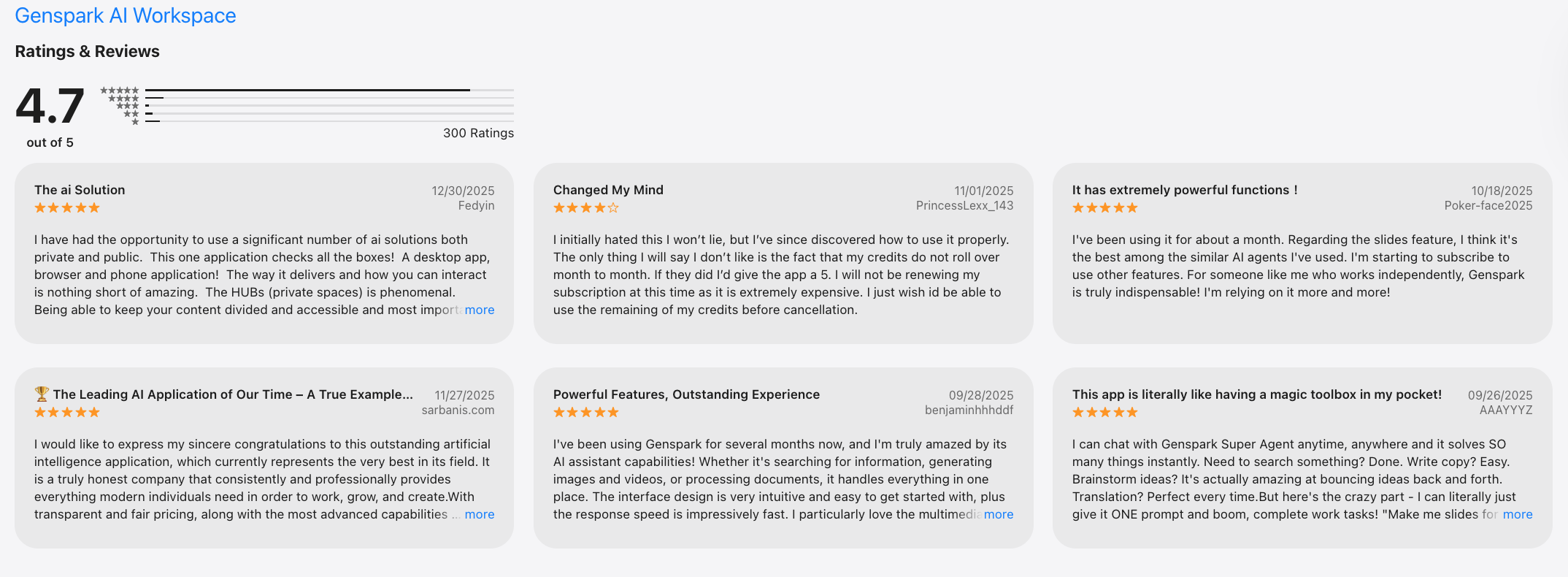Click the one-star ratings distribution bar
1568x577 pixels.
tap(329, 121)
